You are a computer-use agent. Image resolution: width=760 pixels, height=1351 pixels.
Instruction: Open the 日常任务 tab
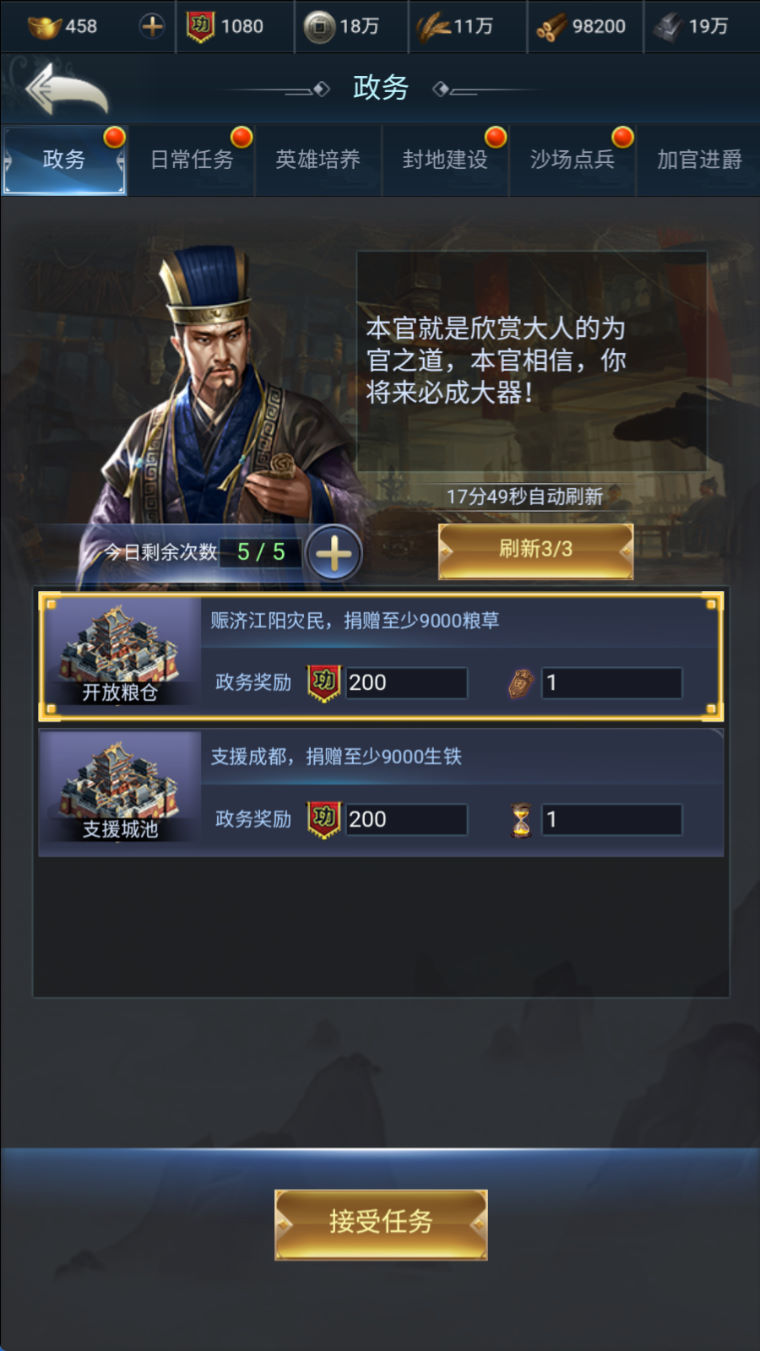click(x=191, y=160)
